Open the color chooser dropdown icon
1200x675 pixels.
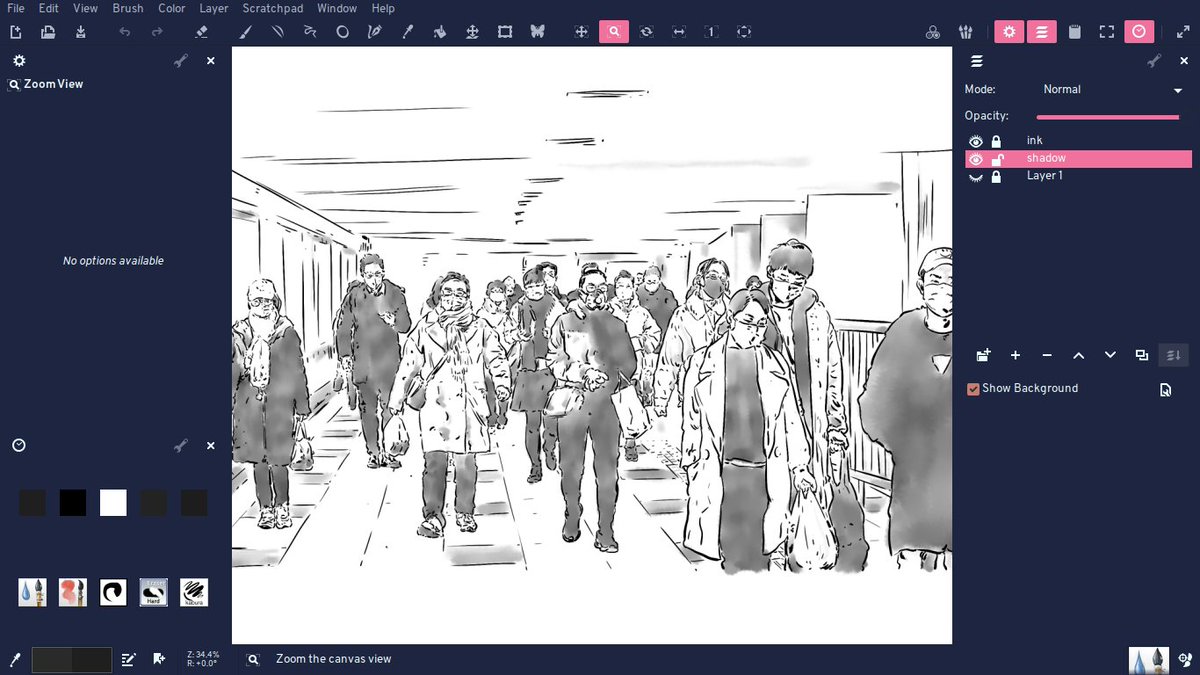pyautogui.click(x=933, y=32)
